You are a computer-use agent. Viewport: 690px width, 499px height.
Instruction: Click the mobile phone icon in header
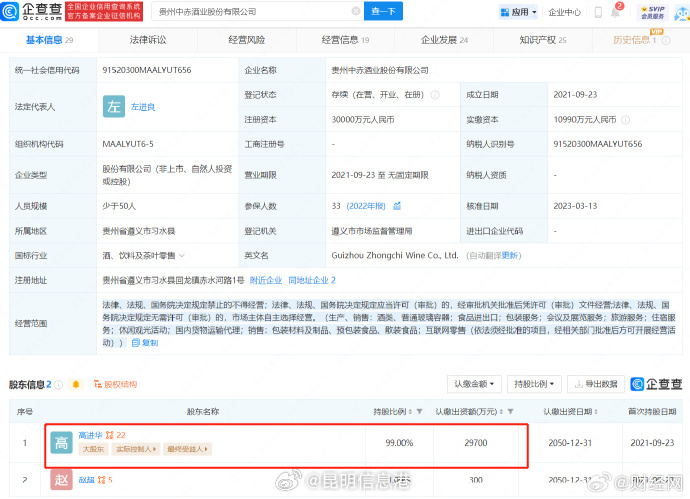pyautogui.click(x=598, y=12)
